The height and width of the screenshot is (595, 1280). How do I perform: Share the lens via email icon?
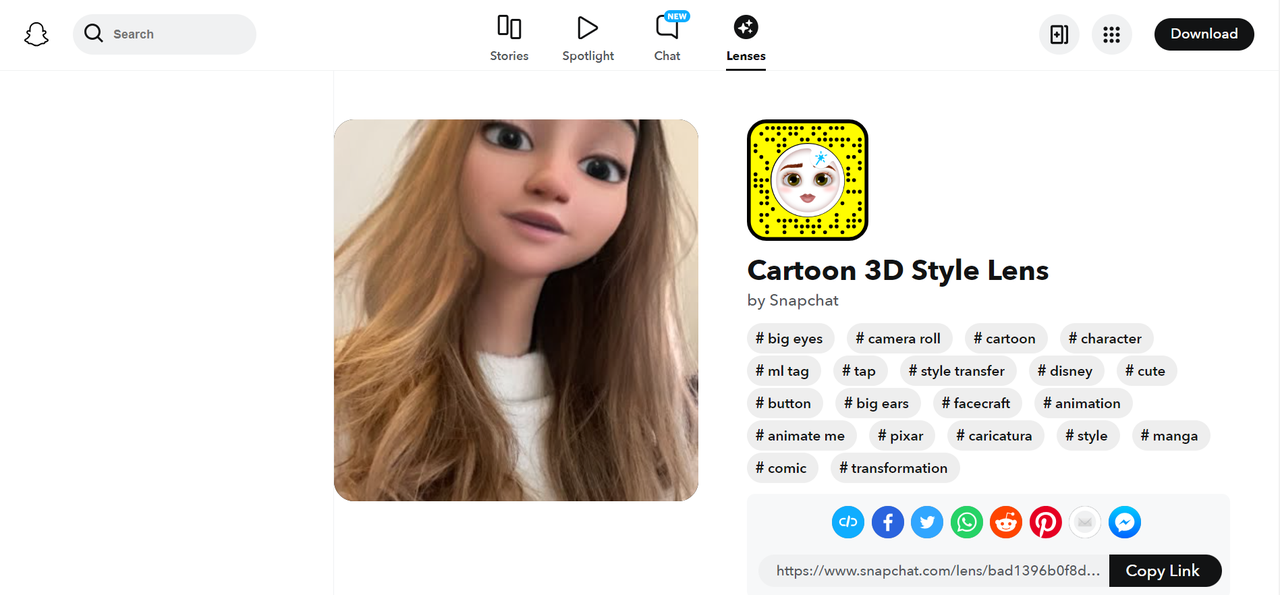point(1085,522)
